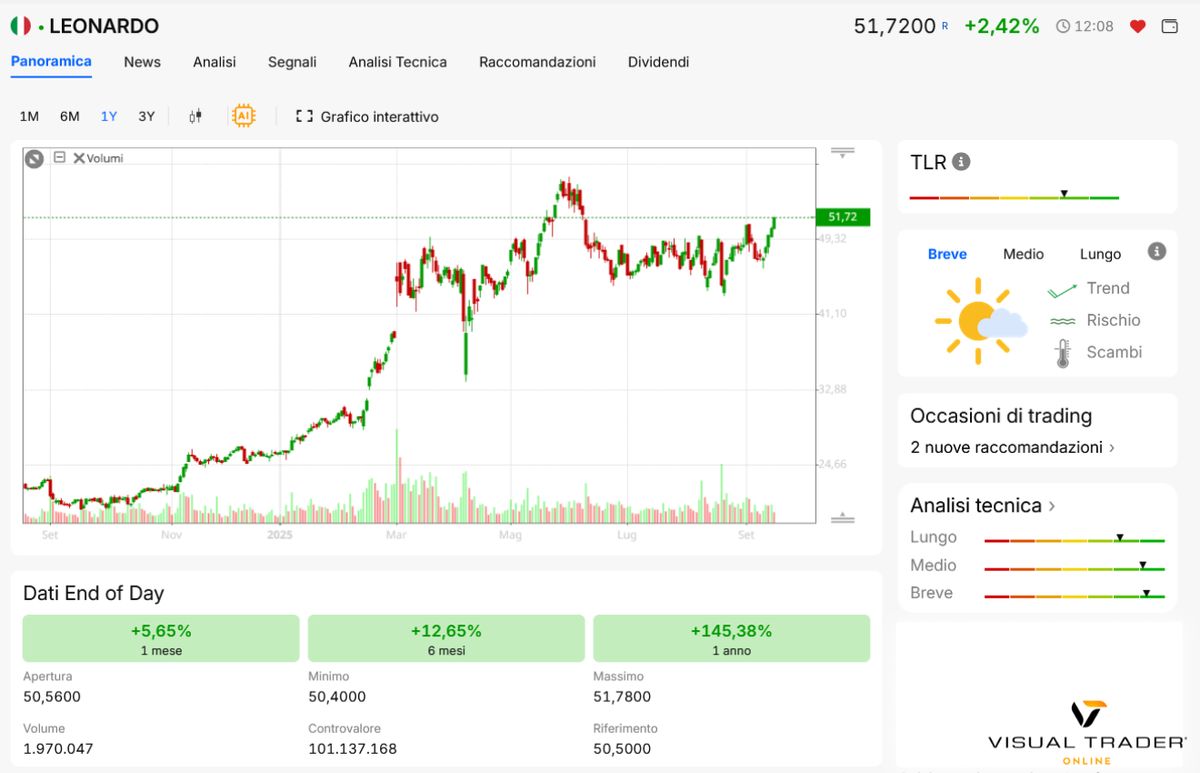Click the Lungo analysis gauge bar
The height and width of the screenshot is (773, 1200).
point(1075,540)
